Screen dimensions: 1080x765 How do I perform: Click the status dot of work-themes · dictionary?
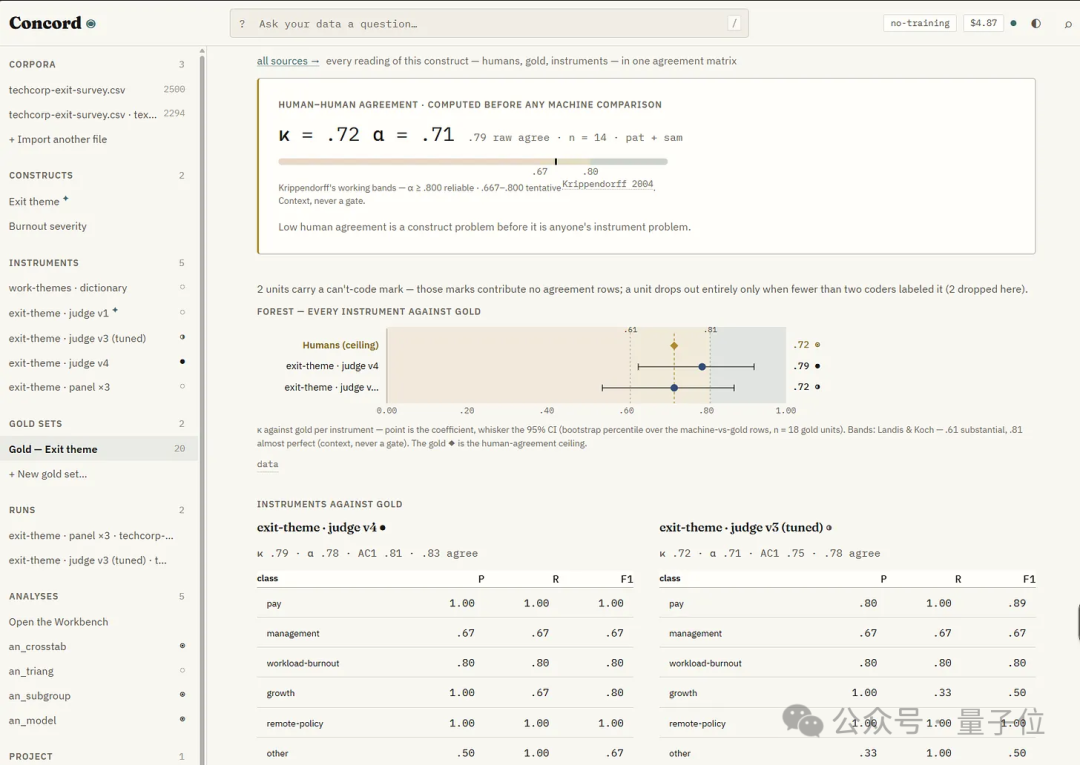tap(183, 287)
